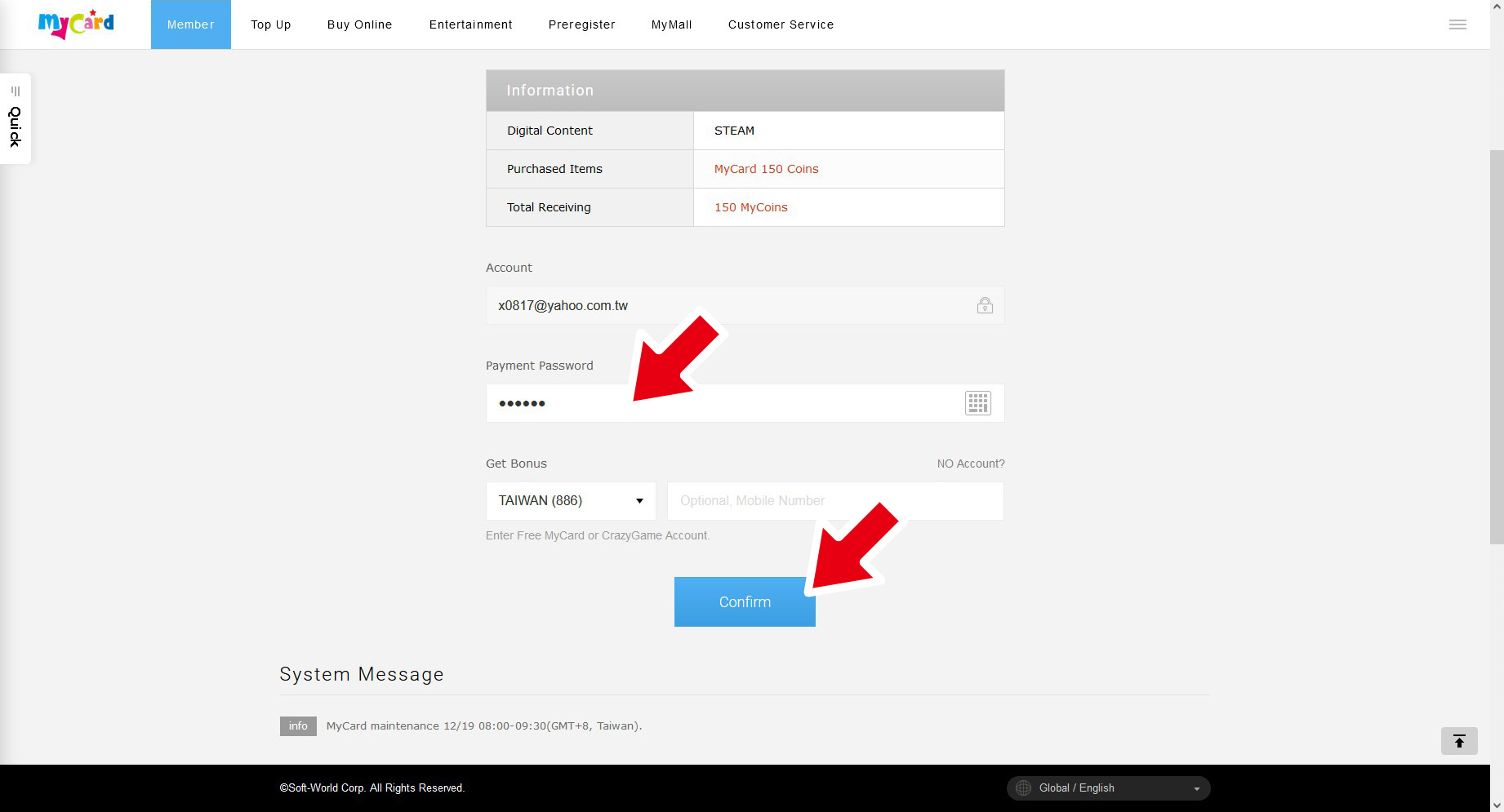Click the System Message heading
1504x812 pixels.
tap(362, 674)
